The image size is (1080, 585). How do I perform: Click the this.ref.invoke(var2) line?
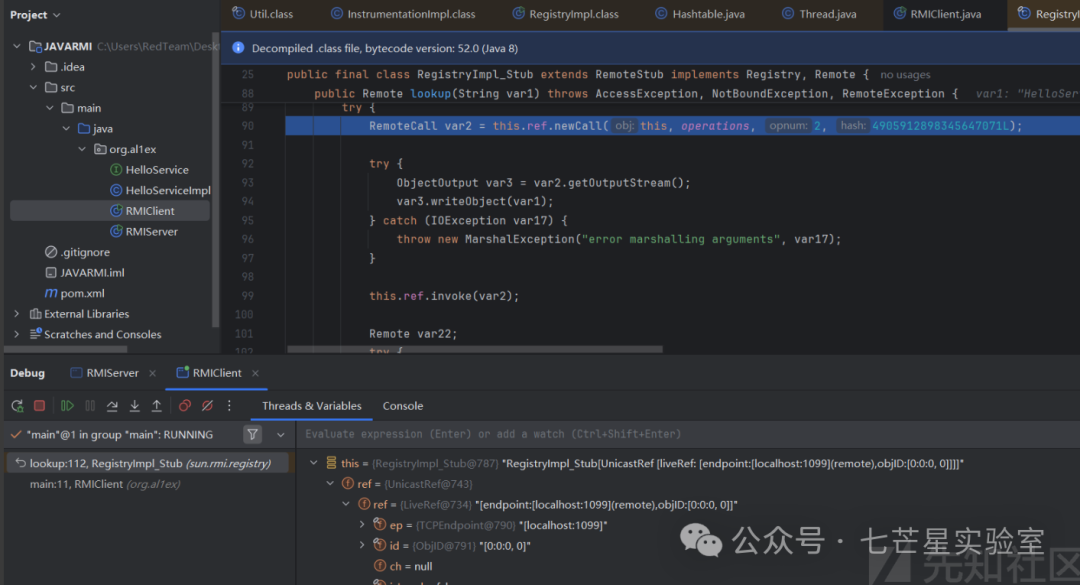click(x=444, y=296)
